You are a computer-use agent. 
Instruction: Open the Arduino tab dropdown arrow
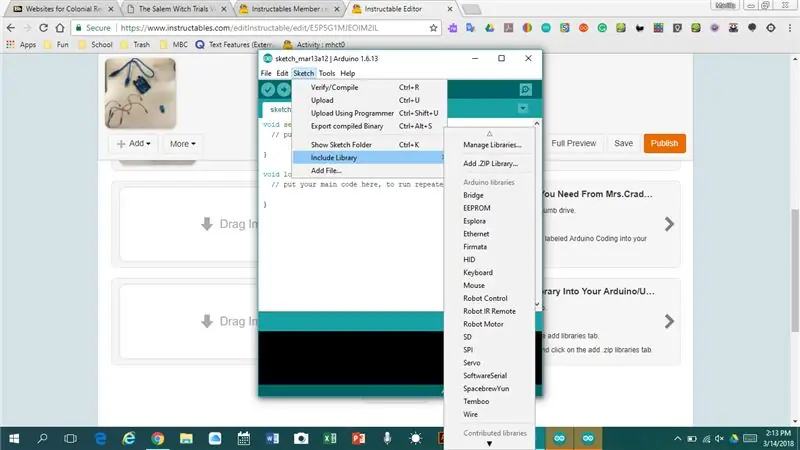522,108
